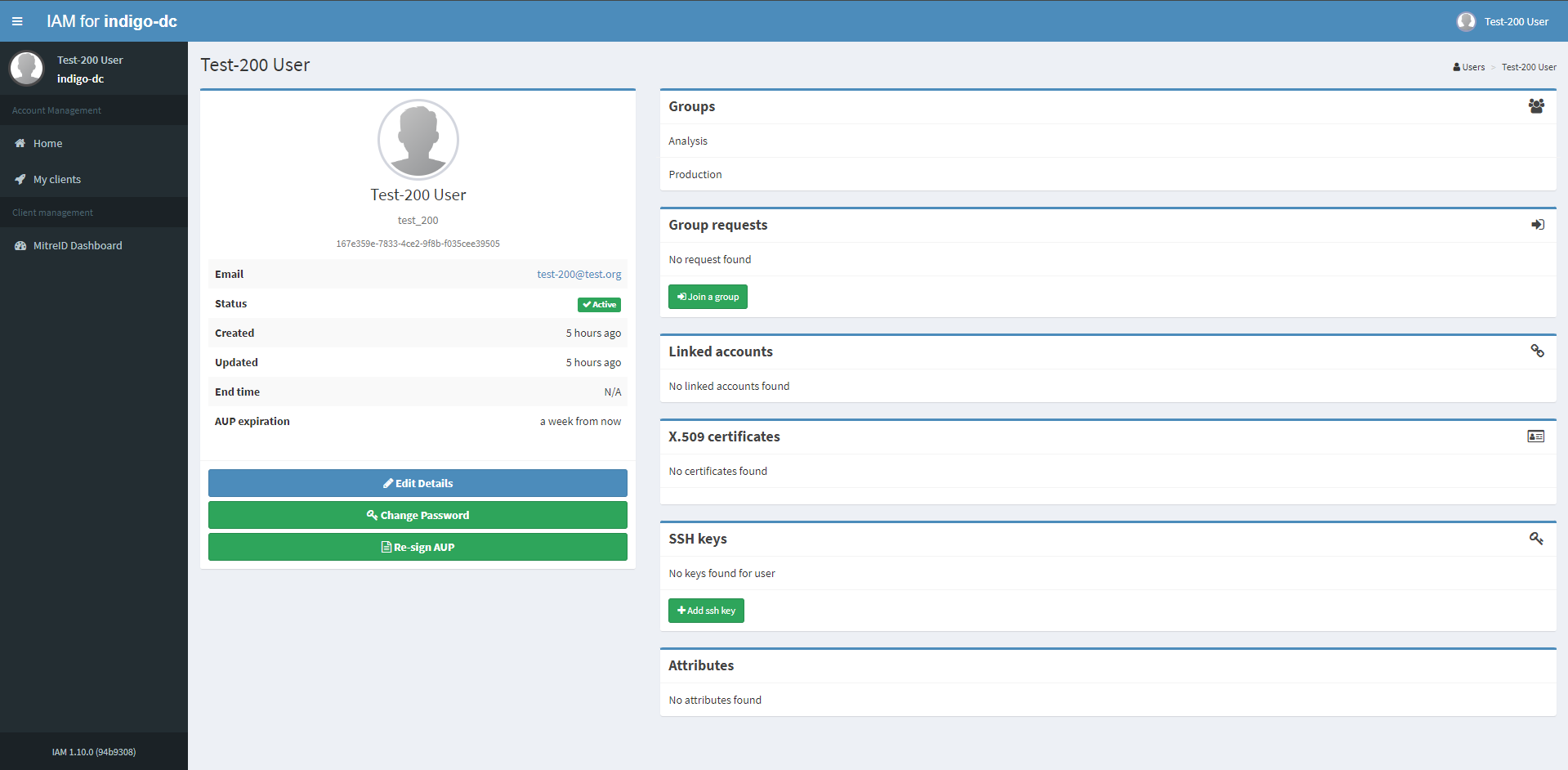The image size is (1568, 770).
Task: Click the large profile picture thumbnail
Action: [418, 140]
